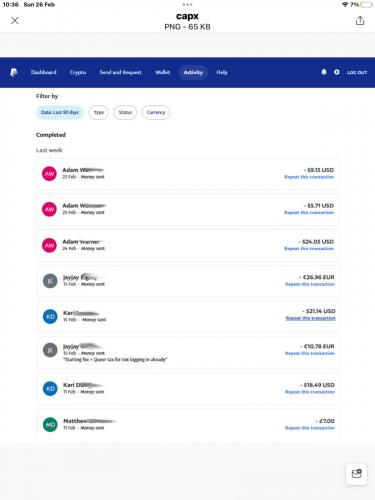Image resolution: width=375 pixels, height=500 pixels.
Task: Tap the three-dot multitasking indicator
Action: tap(187, 4)
